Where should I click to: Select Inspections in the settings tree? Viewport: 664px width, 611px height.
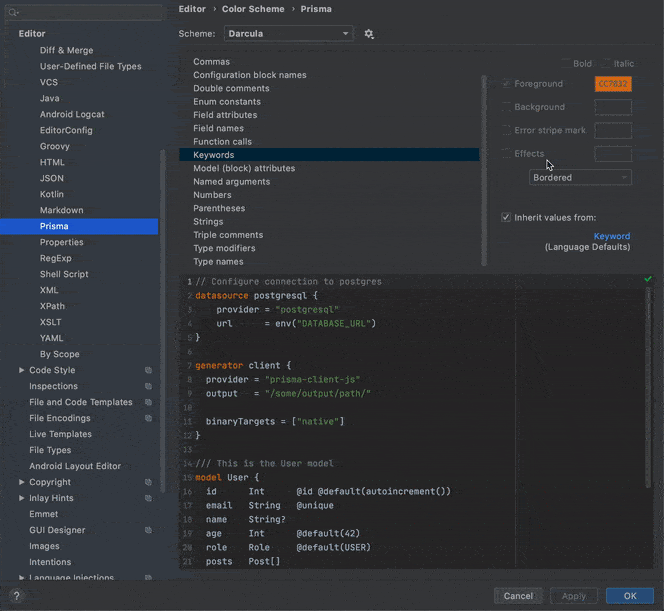79,386
